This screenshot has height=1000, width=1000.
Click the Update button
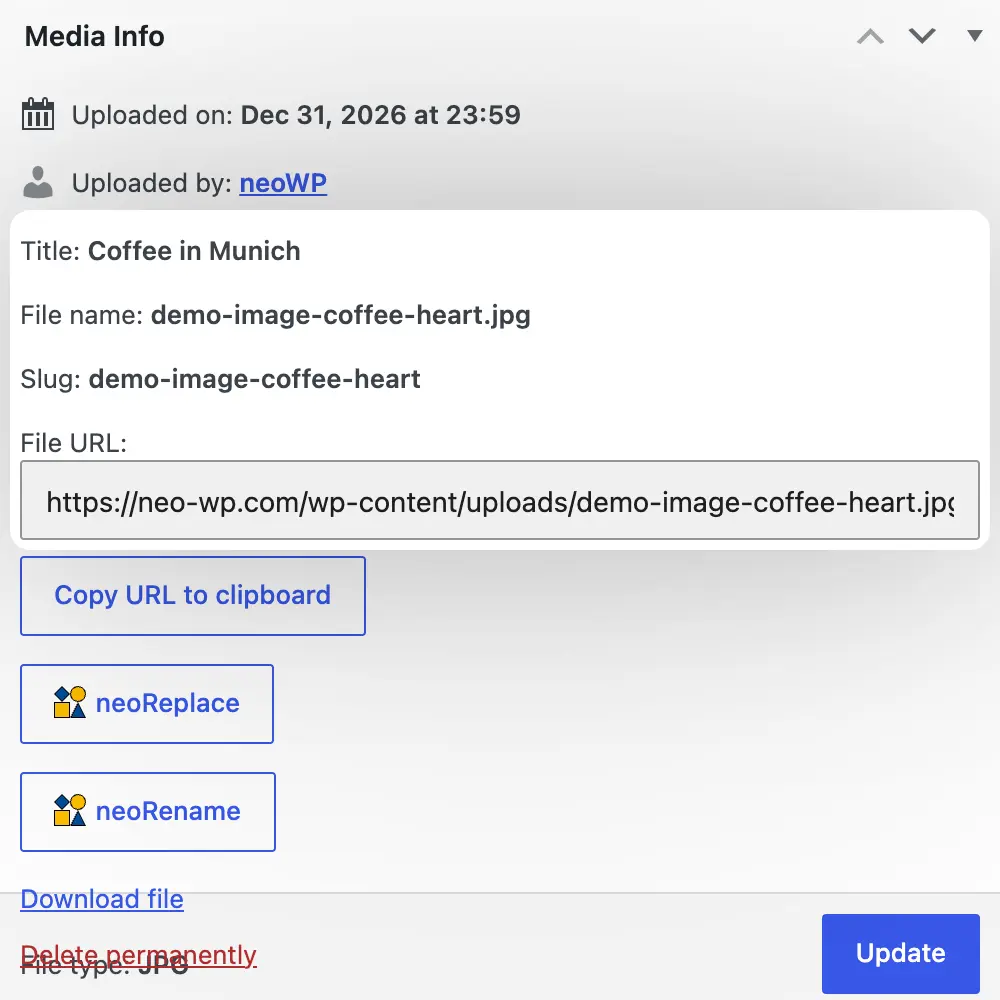pos(901,953)
